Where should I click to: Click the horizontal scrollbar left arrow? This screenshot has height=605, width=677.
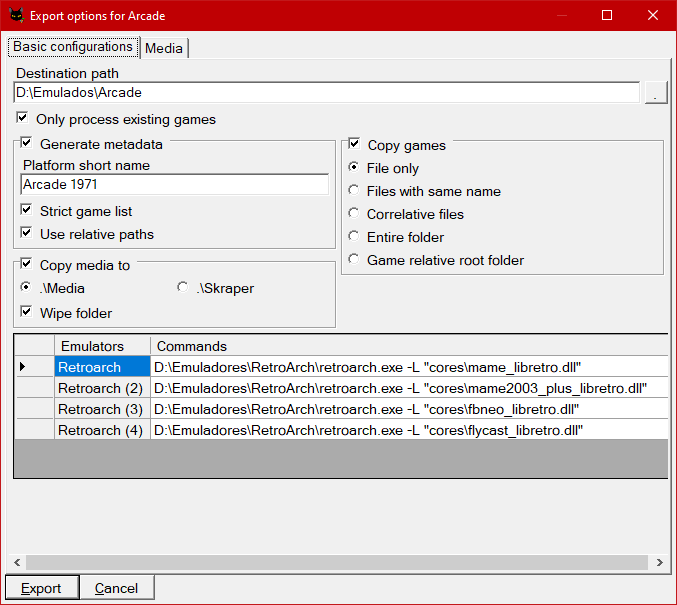[17, 562]
